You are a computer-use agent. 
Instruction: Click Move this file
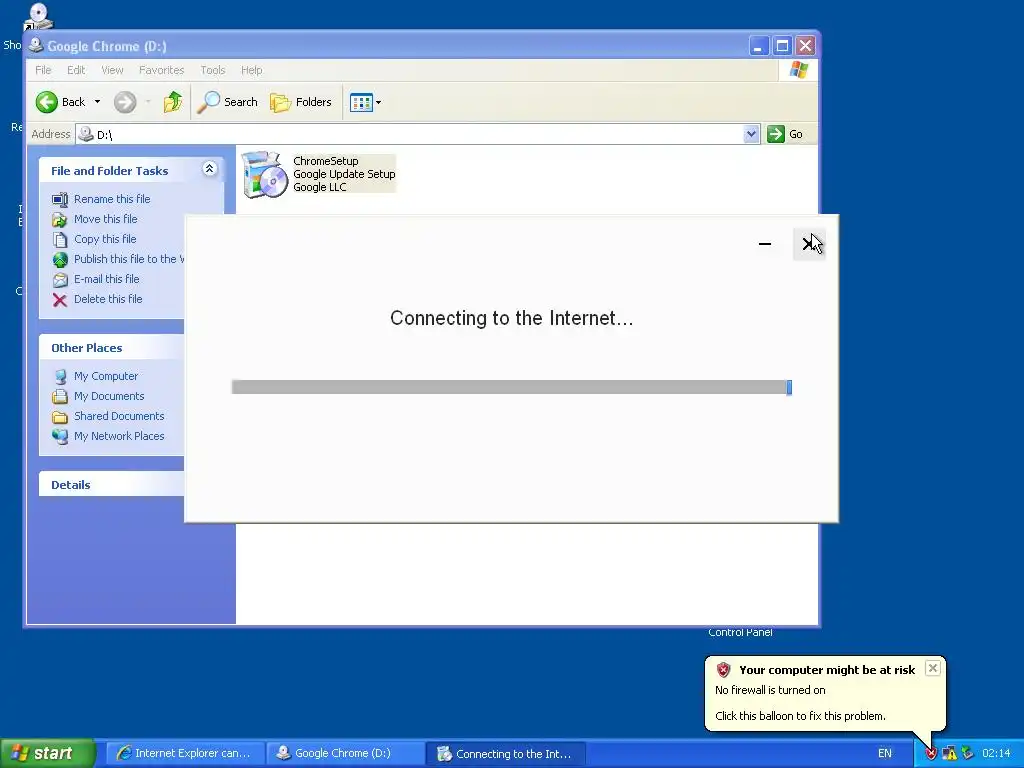106,219
